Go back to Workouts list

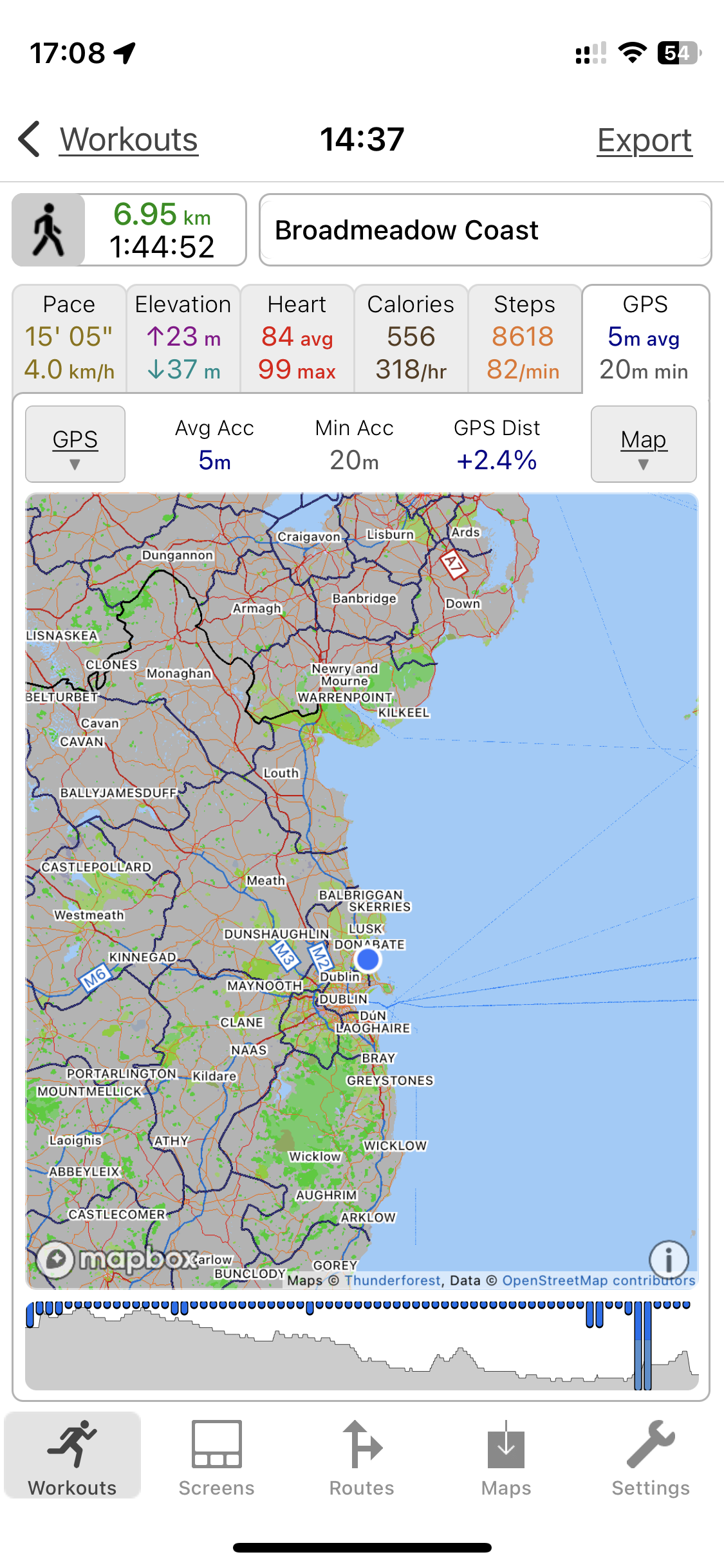click(x=129, y=140)
